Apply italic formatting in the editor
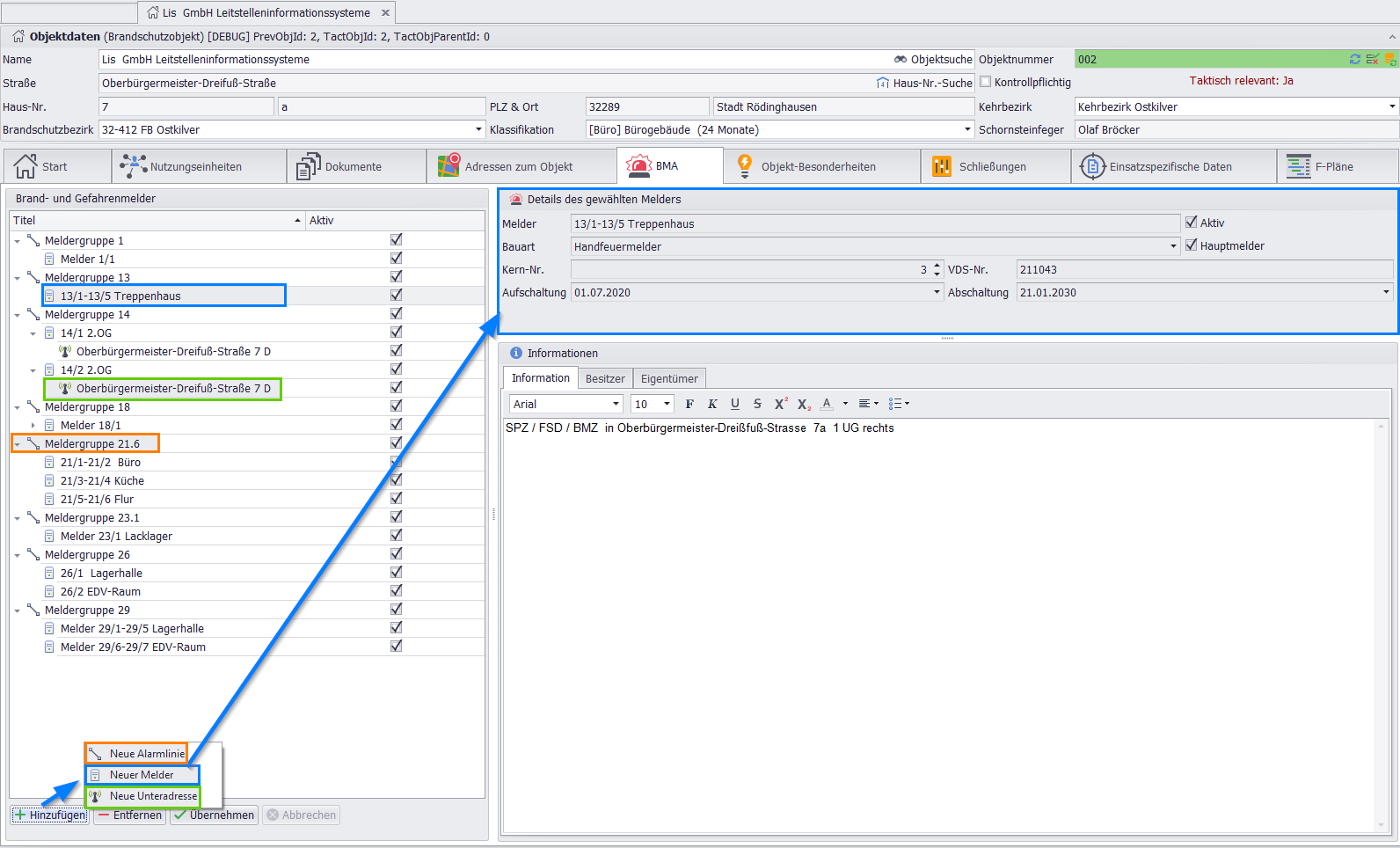 [712, 404]
